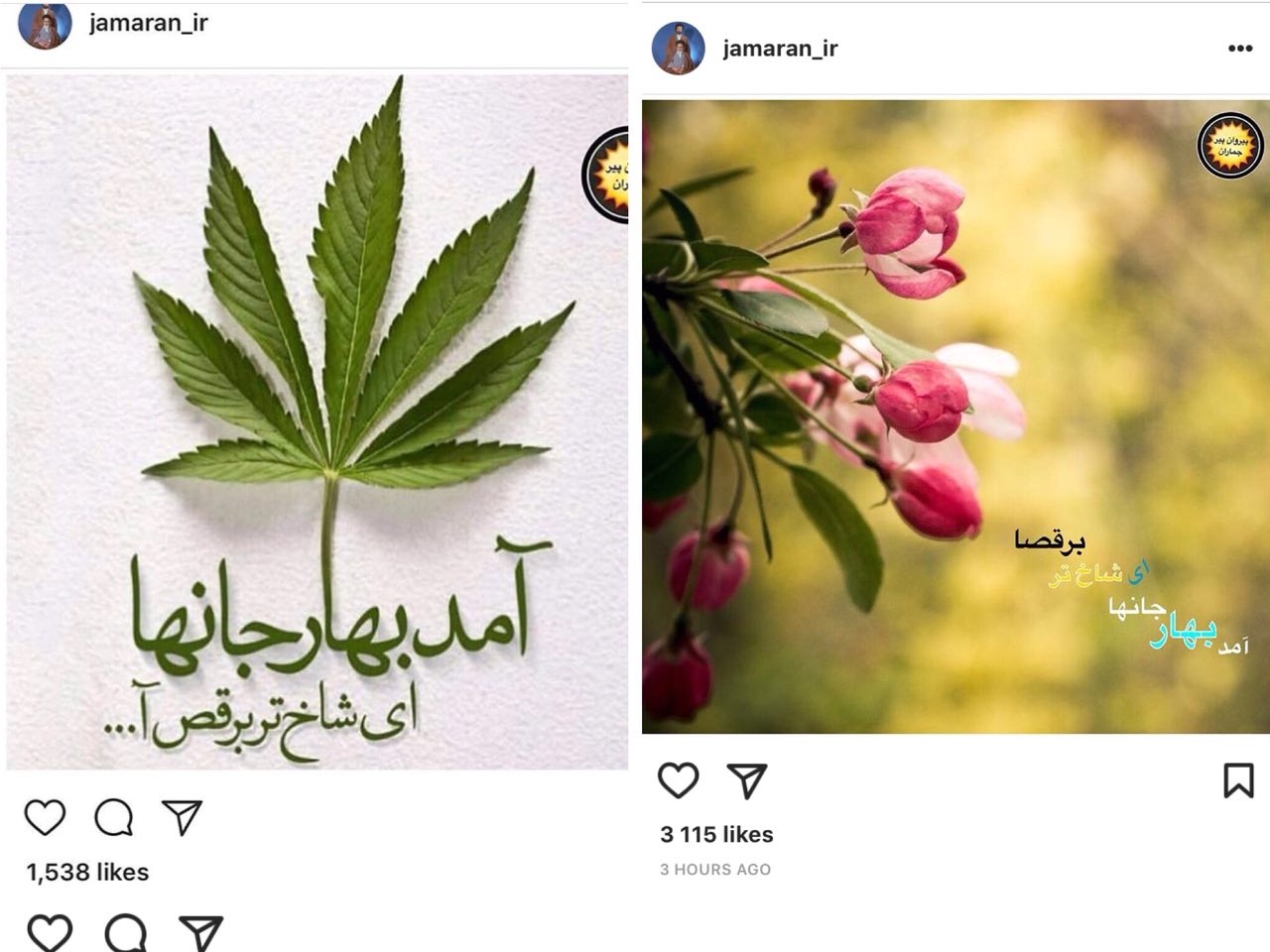Like the cannabis leaf post with heart icon
Viewport: 1270px width, 952px height.
[x=45, y=818]
